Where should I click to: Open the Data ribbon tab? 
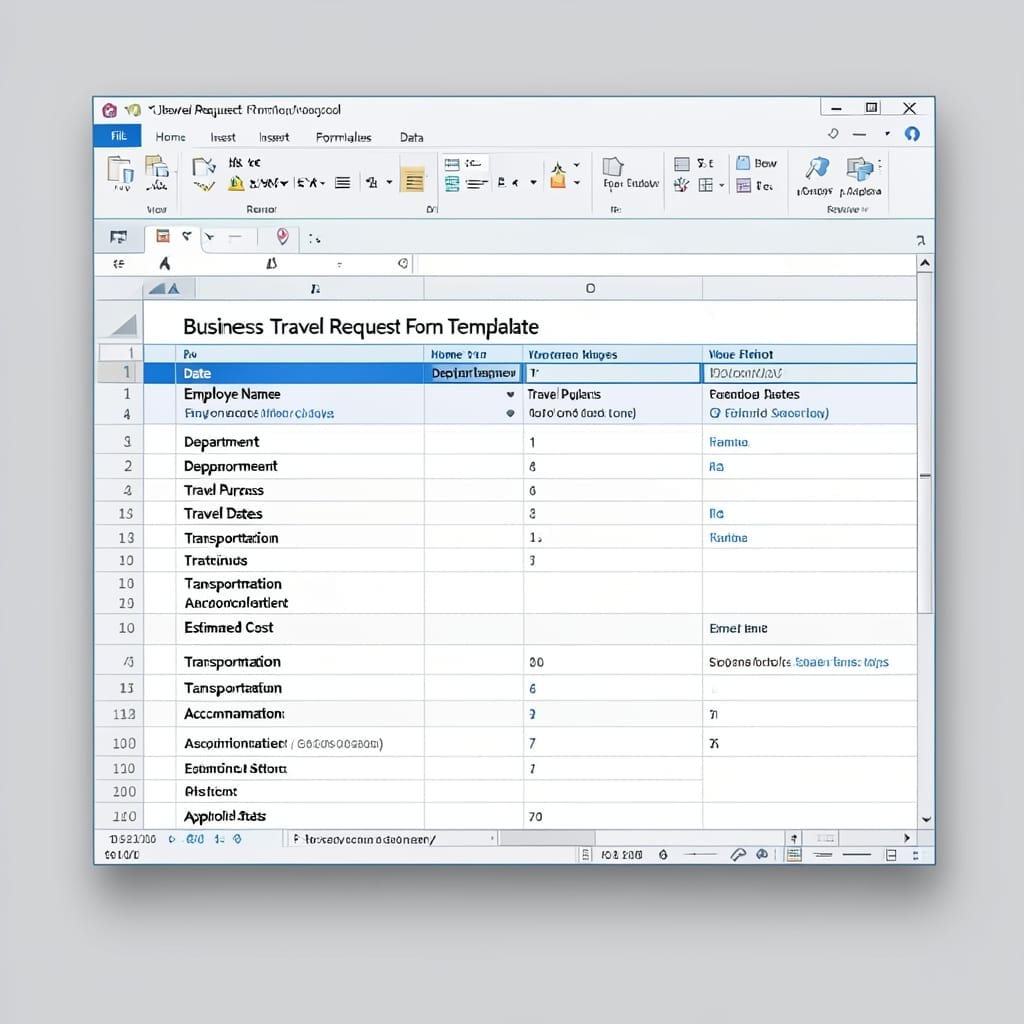coord(411,137)
